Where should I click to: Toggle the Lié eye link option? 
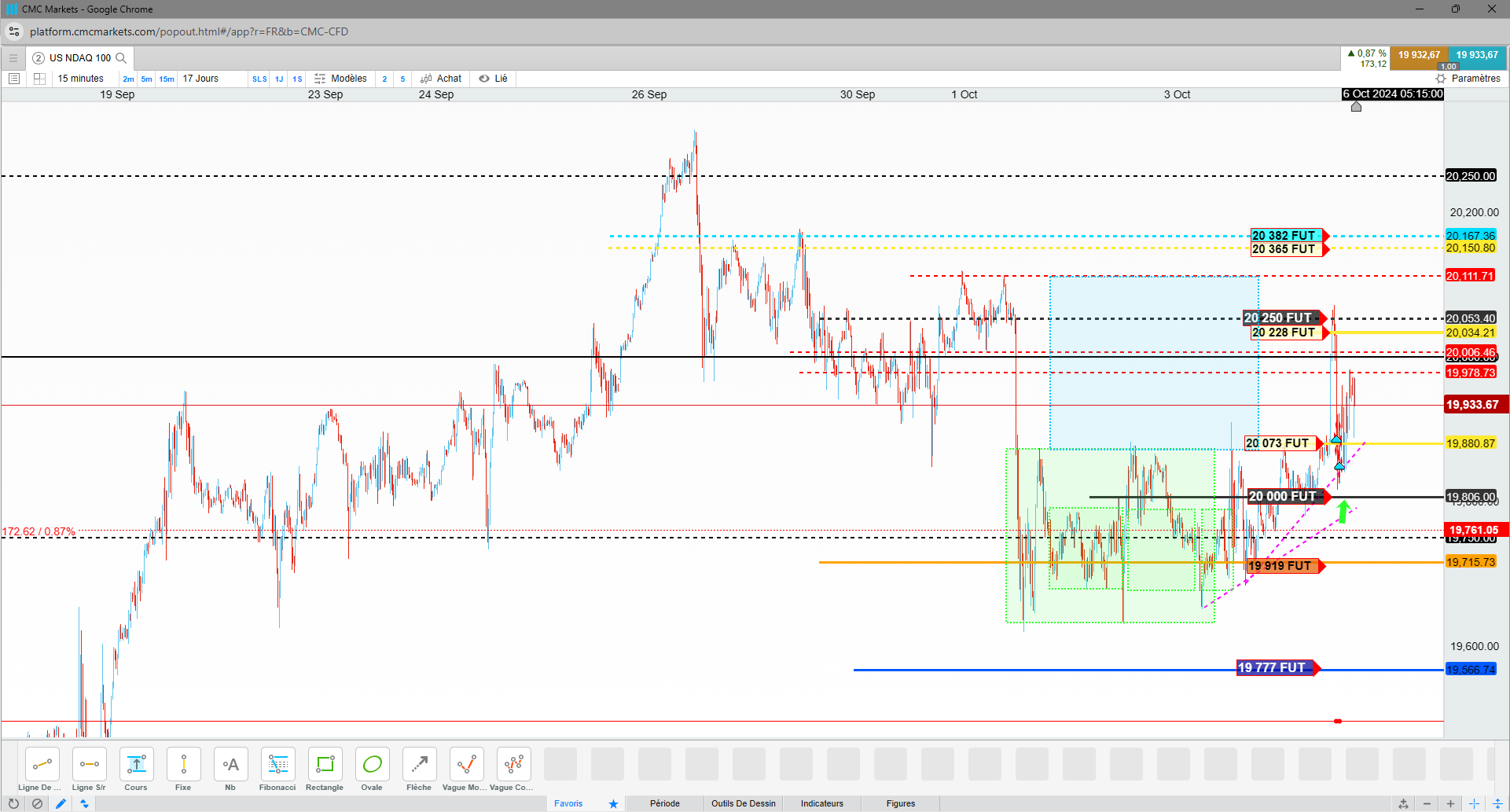click(x=494, y=79)
